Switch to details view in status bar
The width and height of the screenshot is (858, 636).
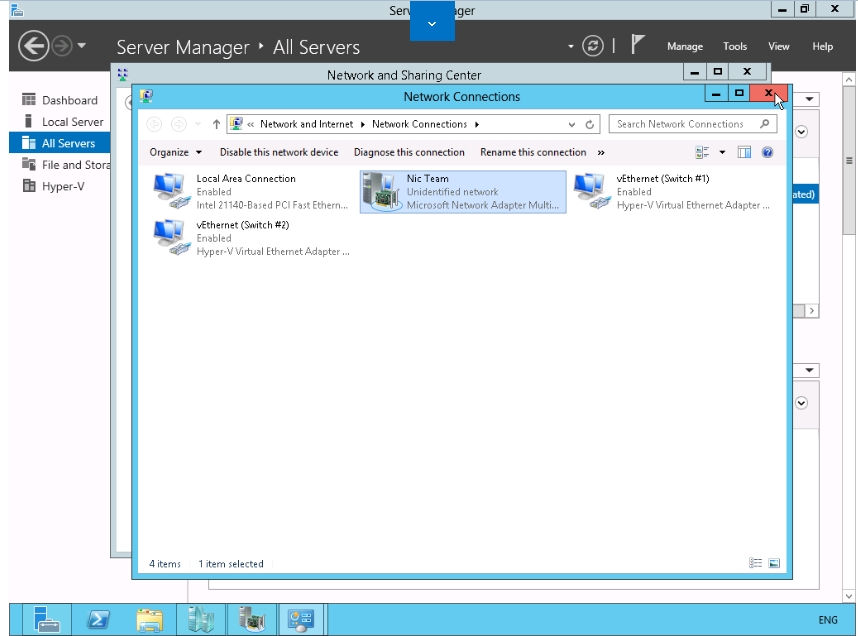(755, 563)
